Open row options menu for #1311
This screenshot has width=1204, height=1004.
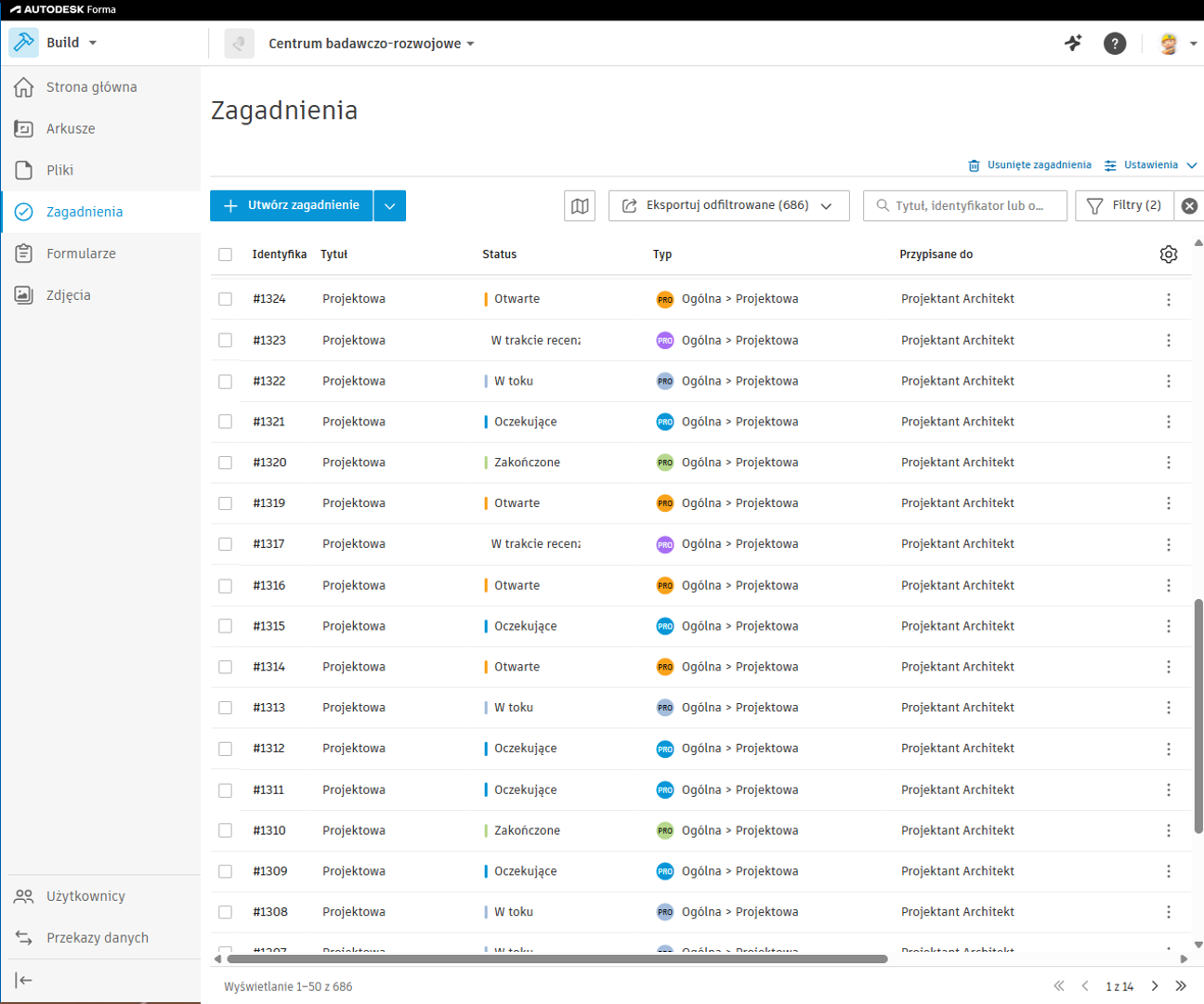pyautogui.click(x=1169, y=790)
